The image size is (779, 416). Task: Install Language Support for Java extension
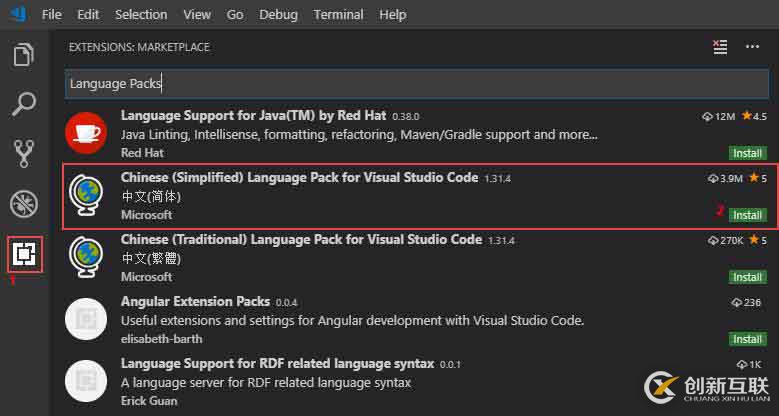pos(748,153)
